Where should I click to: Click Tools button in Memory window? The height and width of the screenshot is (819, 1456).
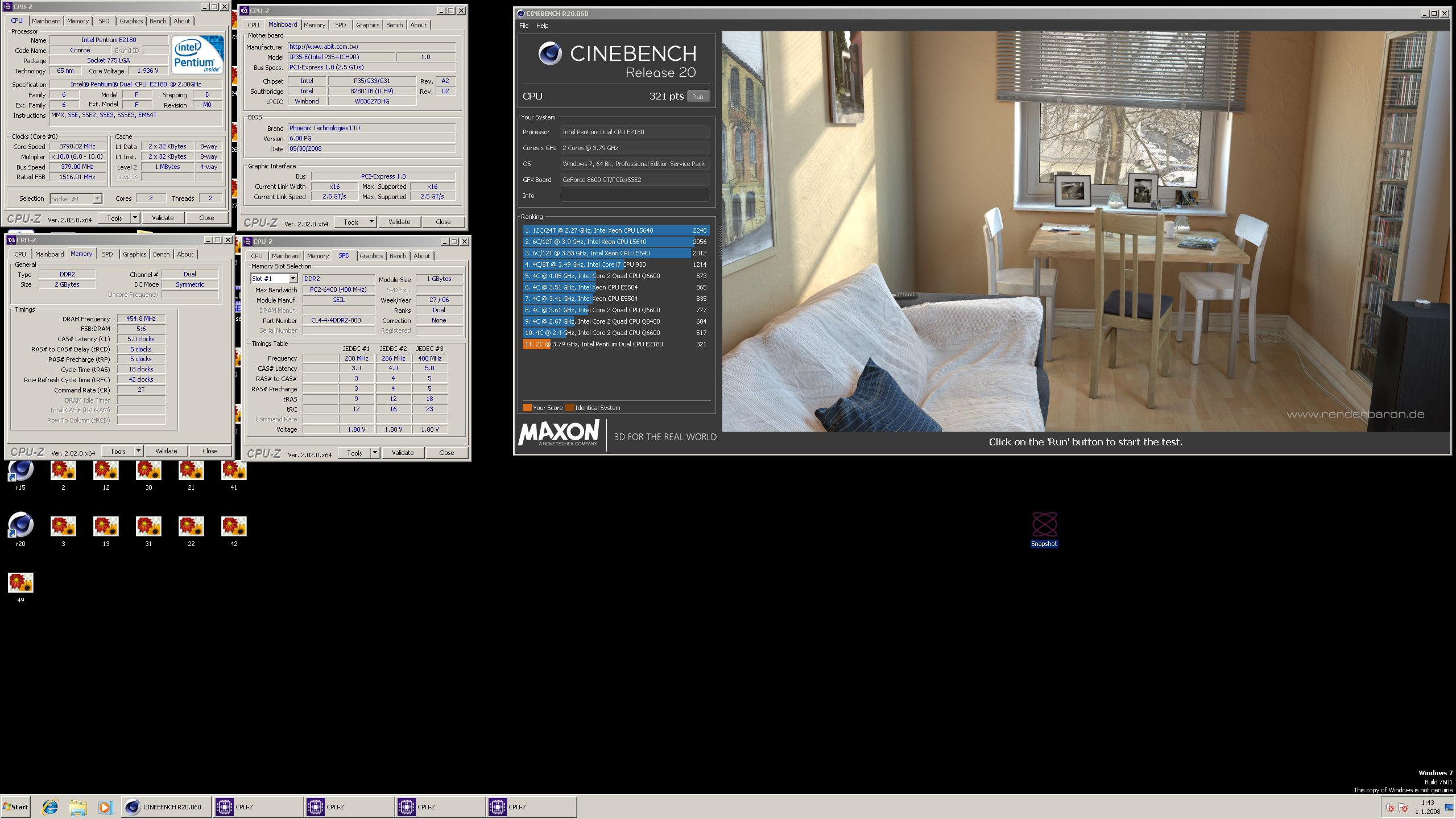click(118, 451)
